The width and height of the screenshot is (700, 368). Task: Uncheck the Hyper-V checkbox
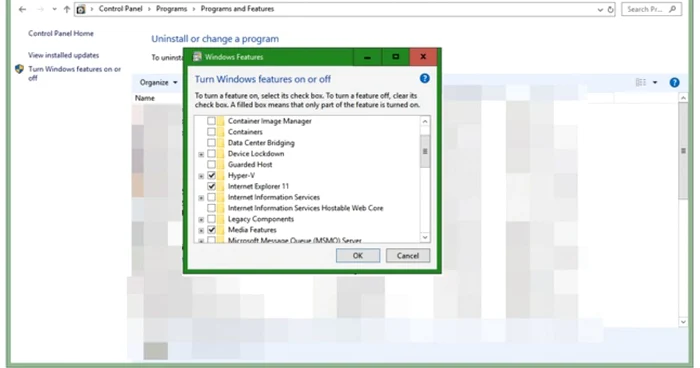click(x=212, y=176)
